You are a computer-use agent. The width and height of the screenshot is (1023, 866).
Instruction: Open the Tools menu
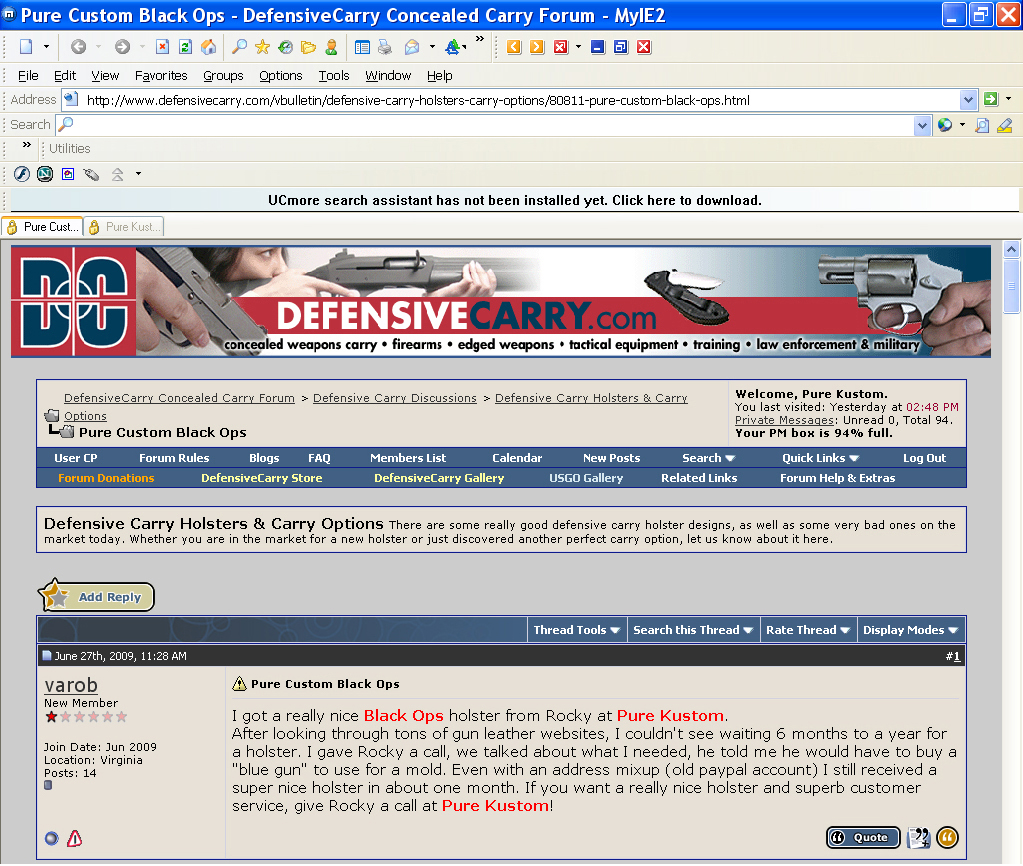(x=334, y=76)
